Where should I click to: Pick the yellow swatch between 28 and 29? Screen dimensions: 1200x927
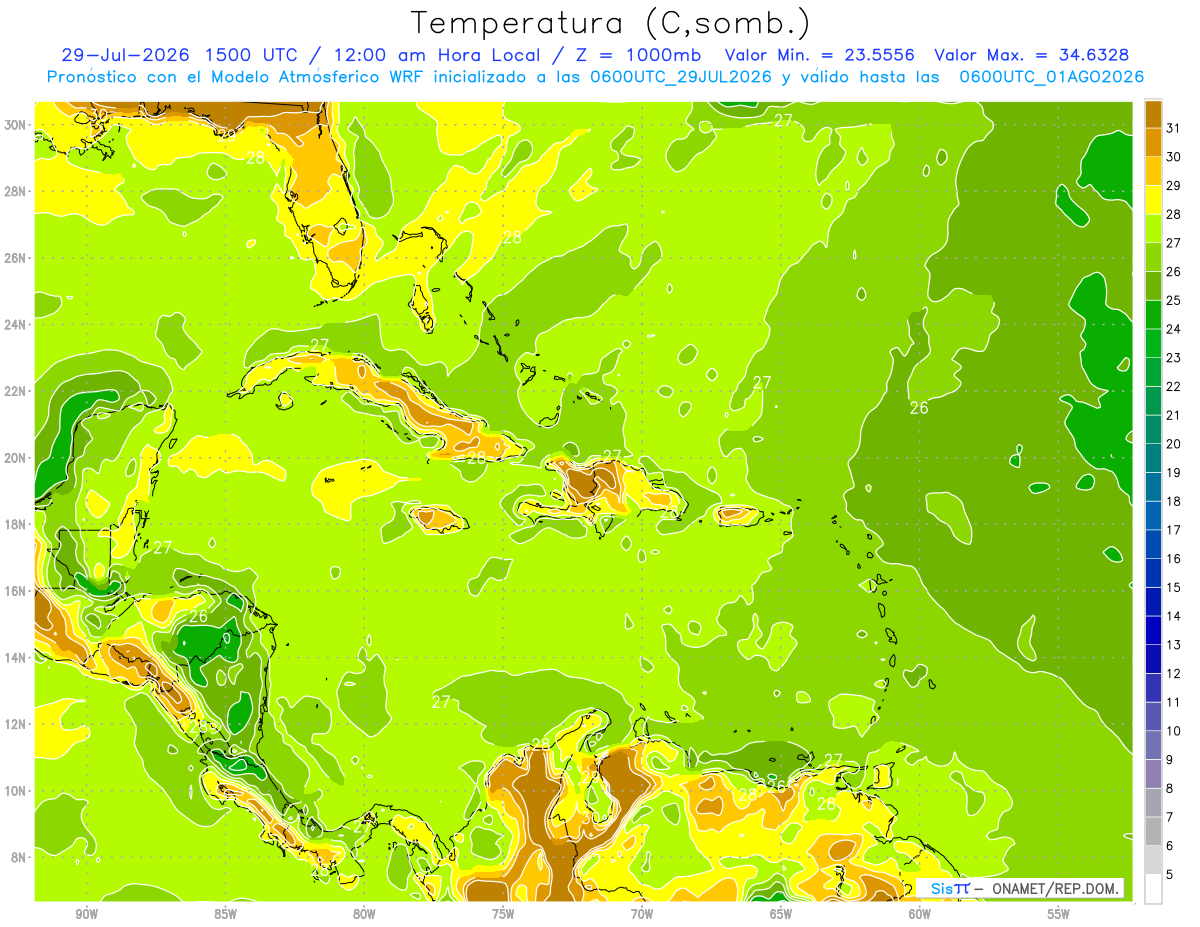[1153, 199]
